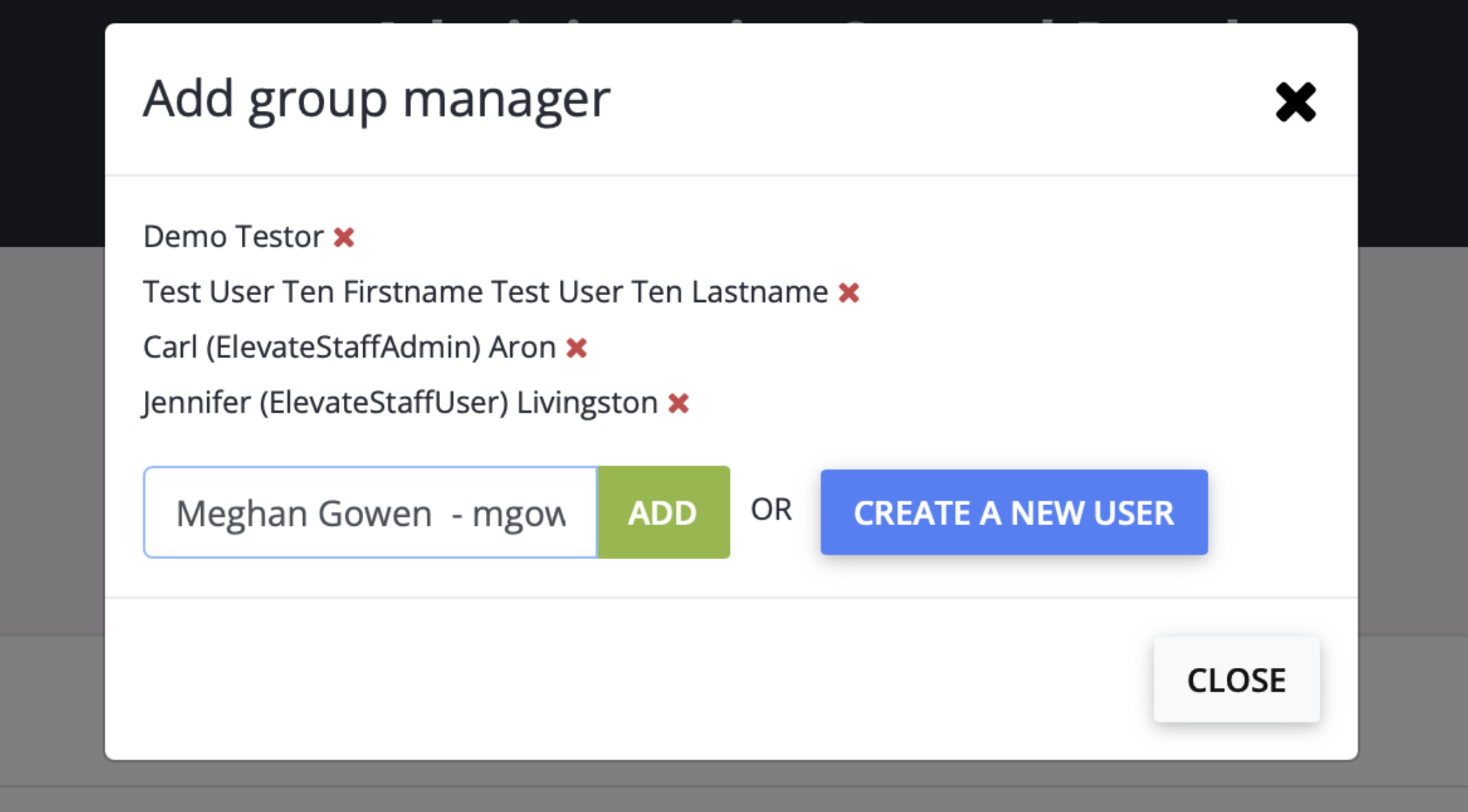1468x812 pixels.
Task: Remove Test User Ten Lastname manager
Action: 848,293
